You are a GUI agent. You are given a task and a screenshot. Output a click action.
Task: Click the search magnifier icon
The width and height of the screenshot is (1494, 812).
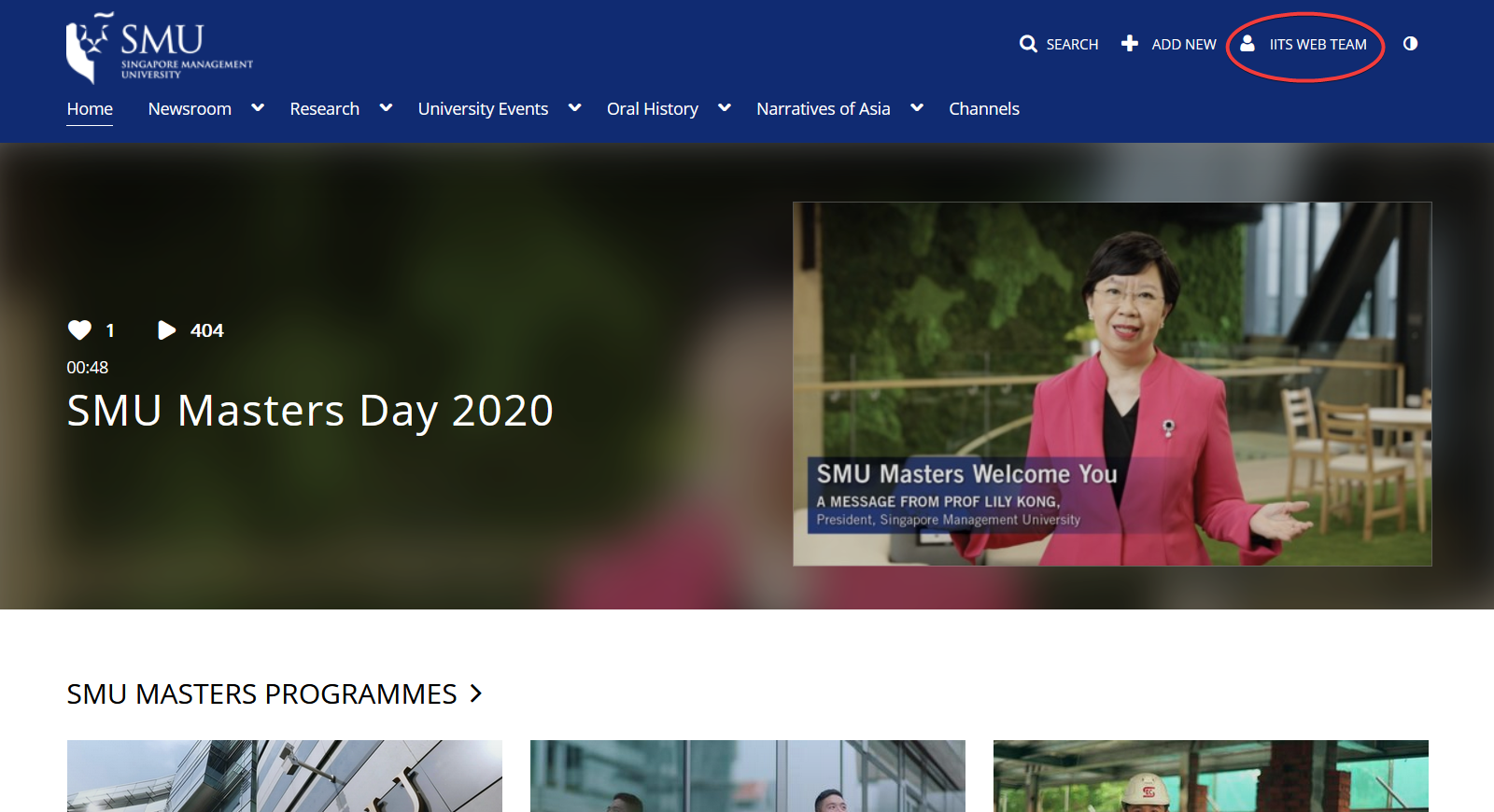click(x=1028, y=44)
